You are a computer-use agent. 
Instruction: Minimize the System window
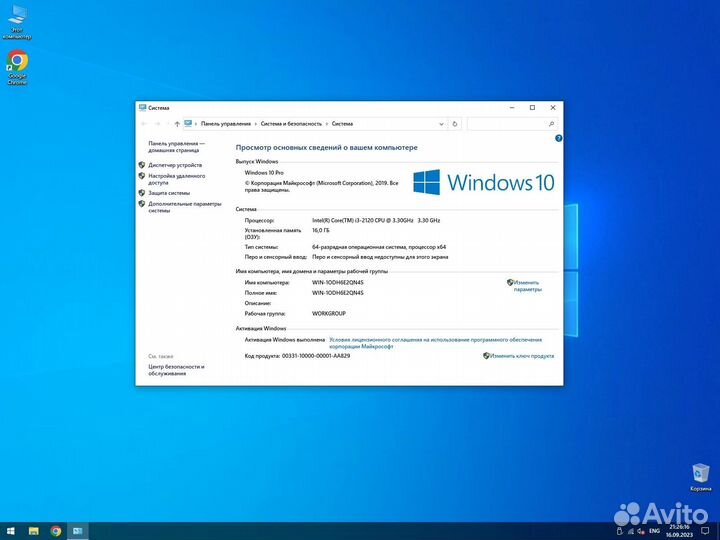tap(512, 108)
